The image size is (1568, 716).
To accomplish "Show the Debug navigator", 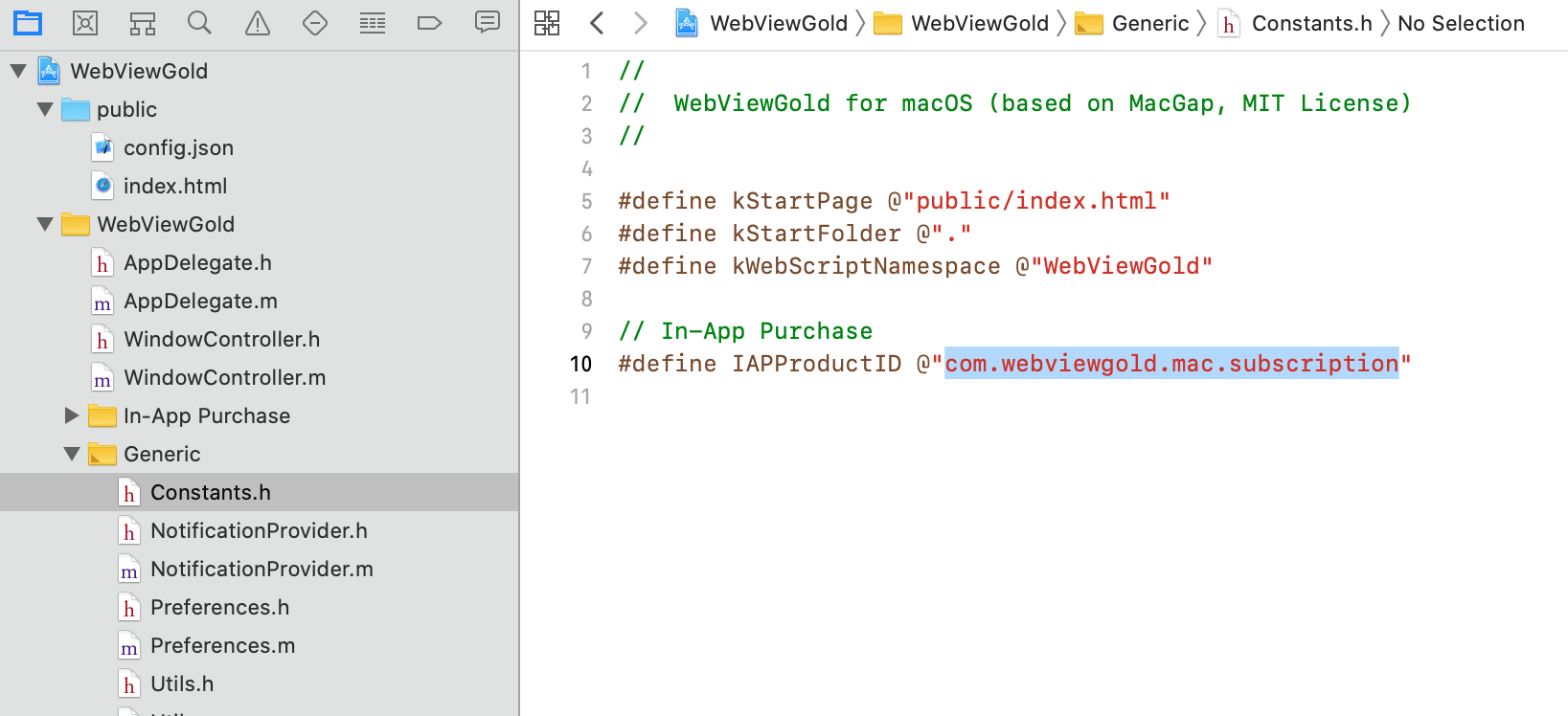I will click(373, 22).
